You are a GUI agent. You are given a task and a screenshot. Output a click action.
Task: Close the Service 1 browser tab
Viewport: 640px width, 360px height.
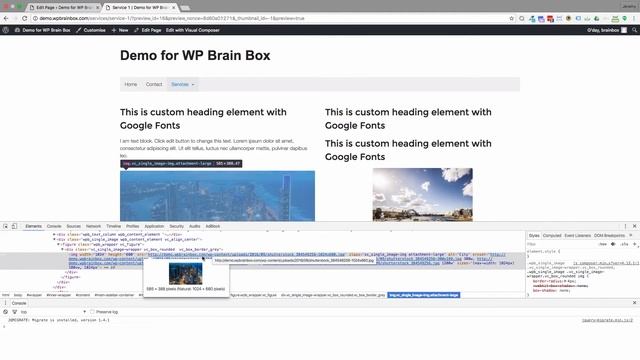(x=174, y=7)
